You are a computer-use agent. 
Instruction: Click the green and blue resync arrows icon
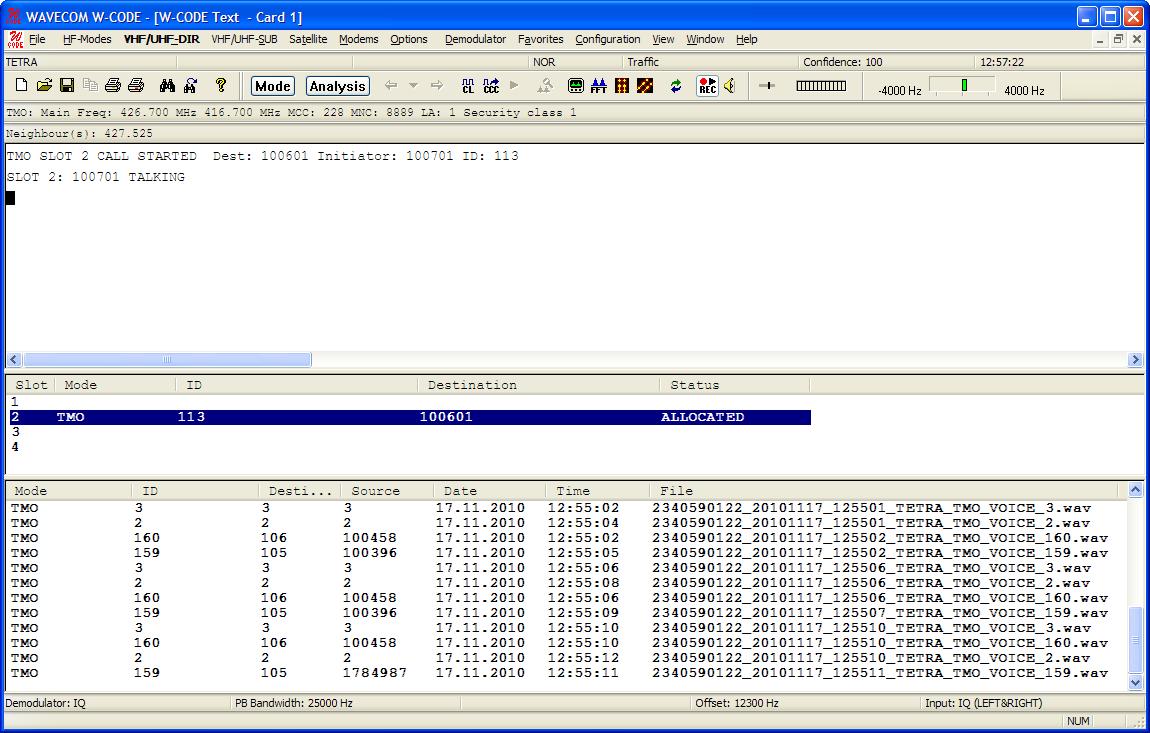(x=675, y=86)
